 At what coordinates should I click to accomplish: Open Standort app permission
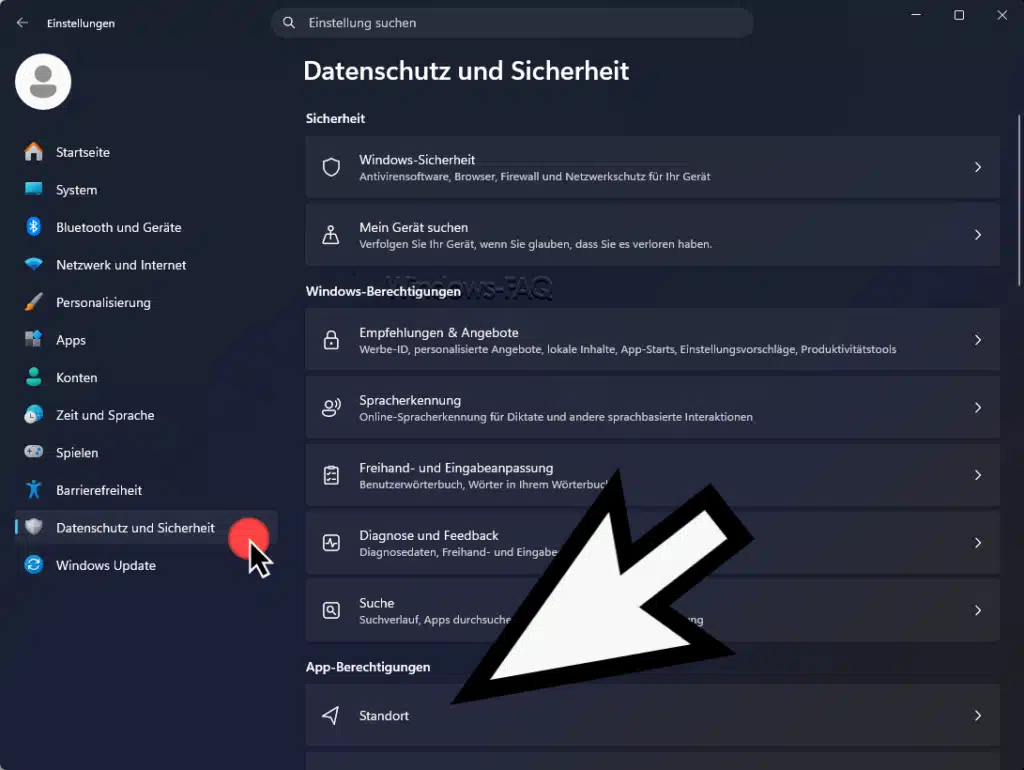coord(652,715)
